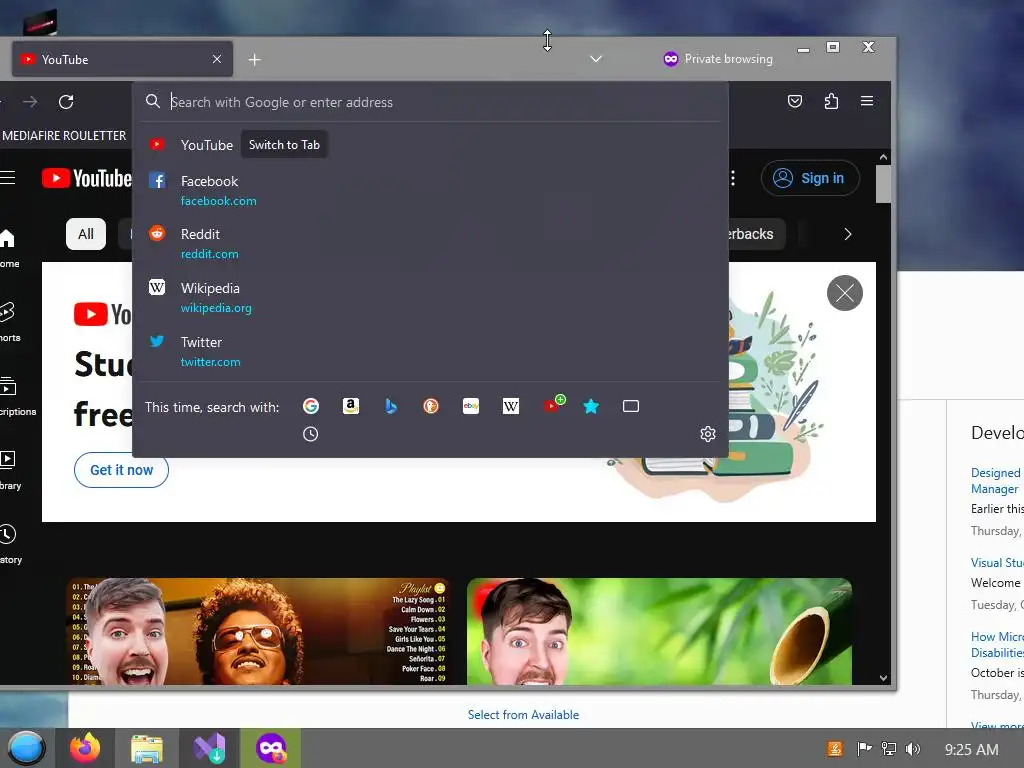This screenshot has width=1024, height=768.
Task: Go forward with the arrow button
Action: click(x=30, y=102)
